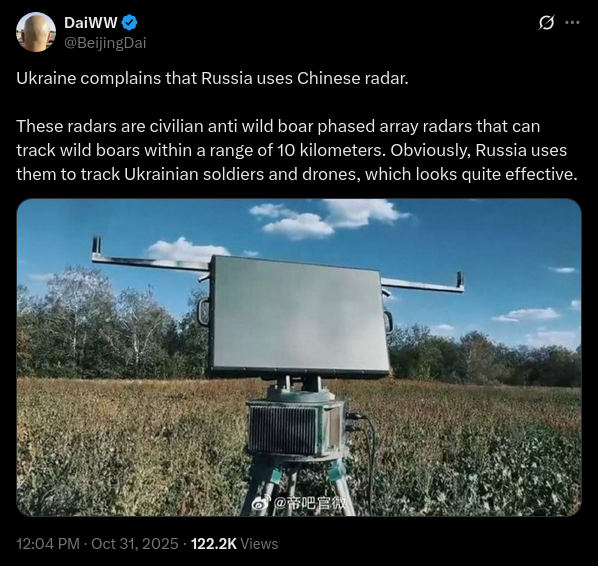Viewport: 598px width, 566px height.
Task: Open DaiWW's profile avatar
Action: click(x=36, y=32)
